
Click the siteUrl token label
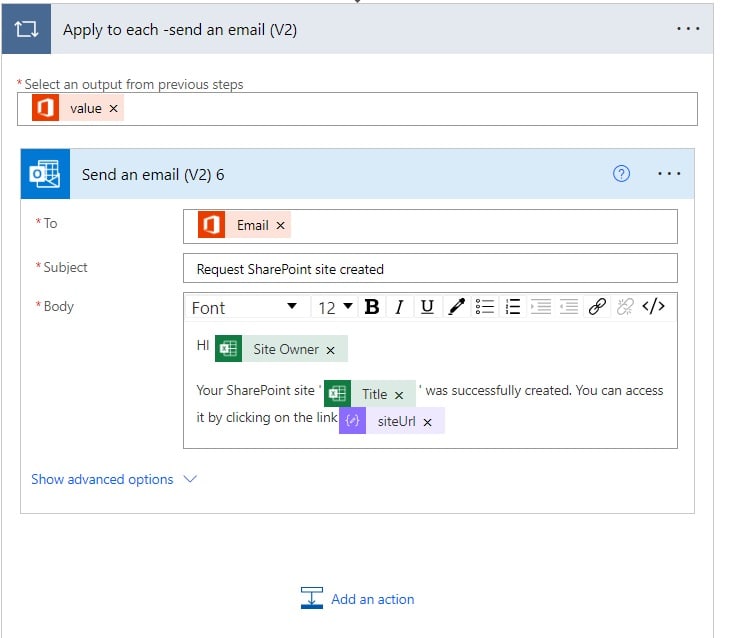click(x=396, y=421)
